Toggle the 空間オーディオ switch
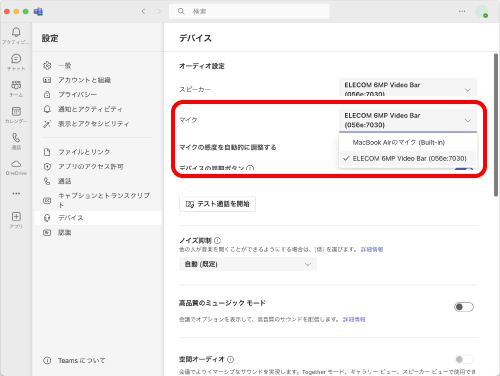Viewport: 500px width, 376px height. [x=464, y=359]
